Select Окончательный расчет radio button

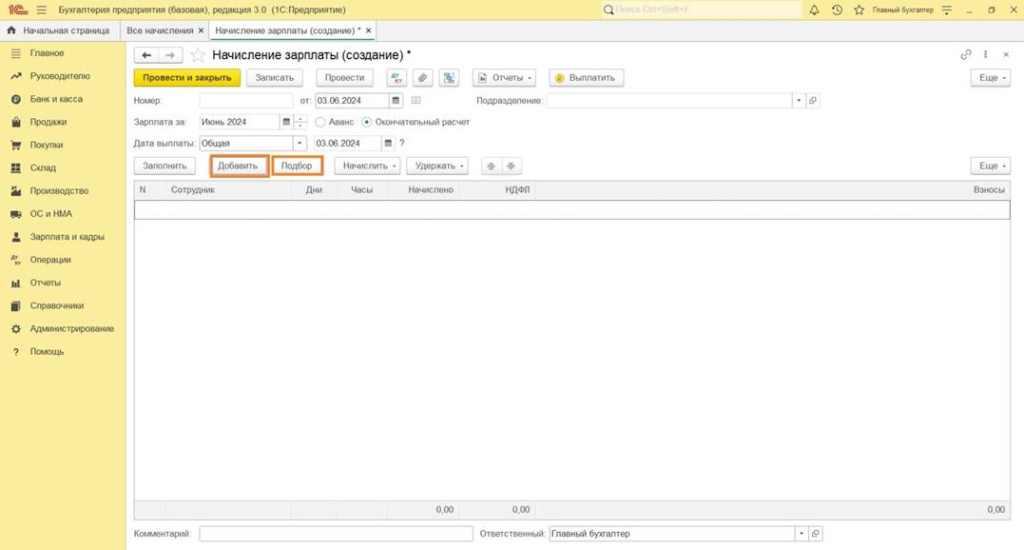click(366, 122)
